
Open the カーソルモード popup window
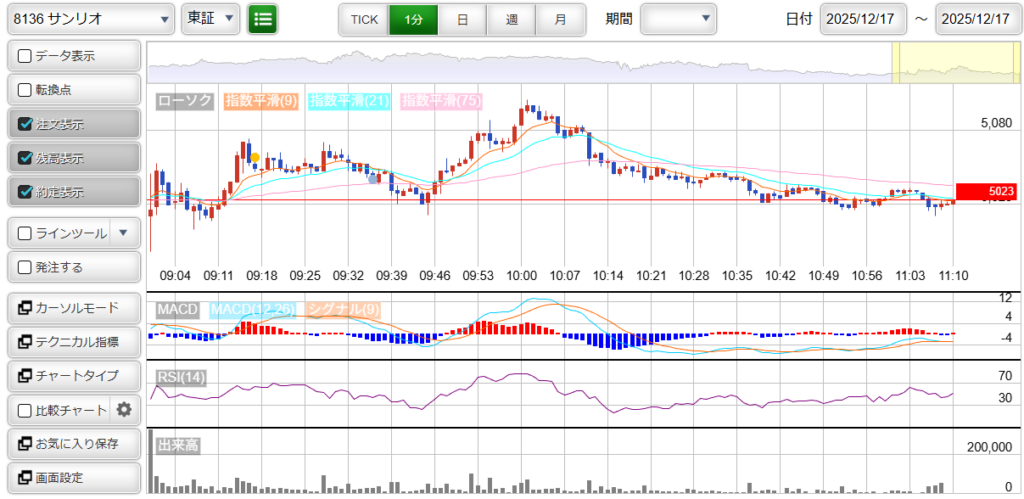[72, 307]
